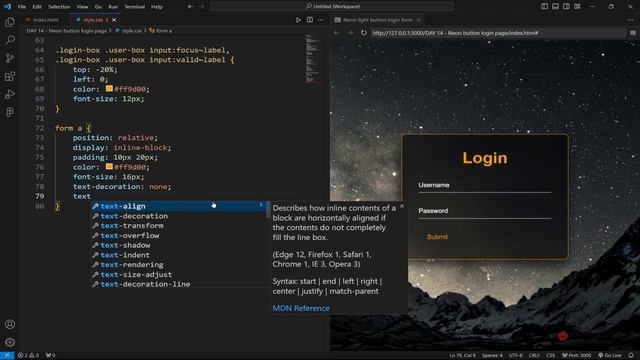
Task: Open the Manage gear icon
Action: (10, 342)
